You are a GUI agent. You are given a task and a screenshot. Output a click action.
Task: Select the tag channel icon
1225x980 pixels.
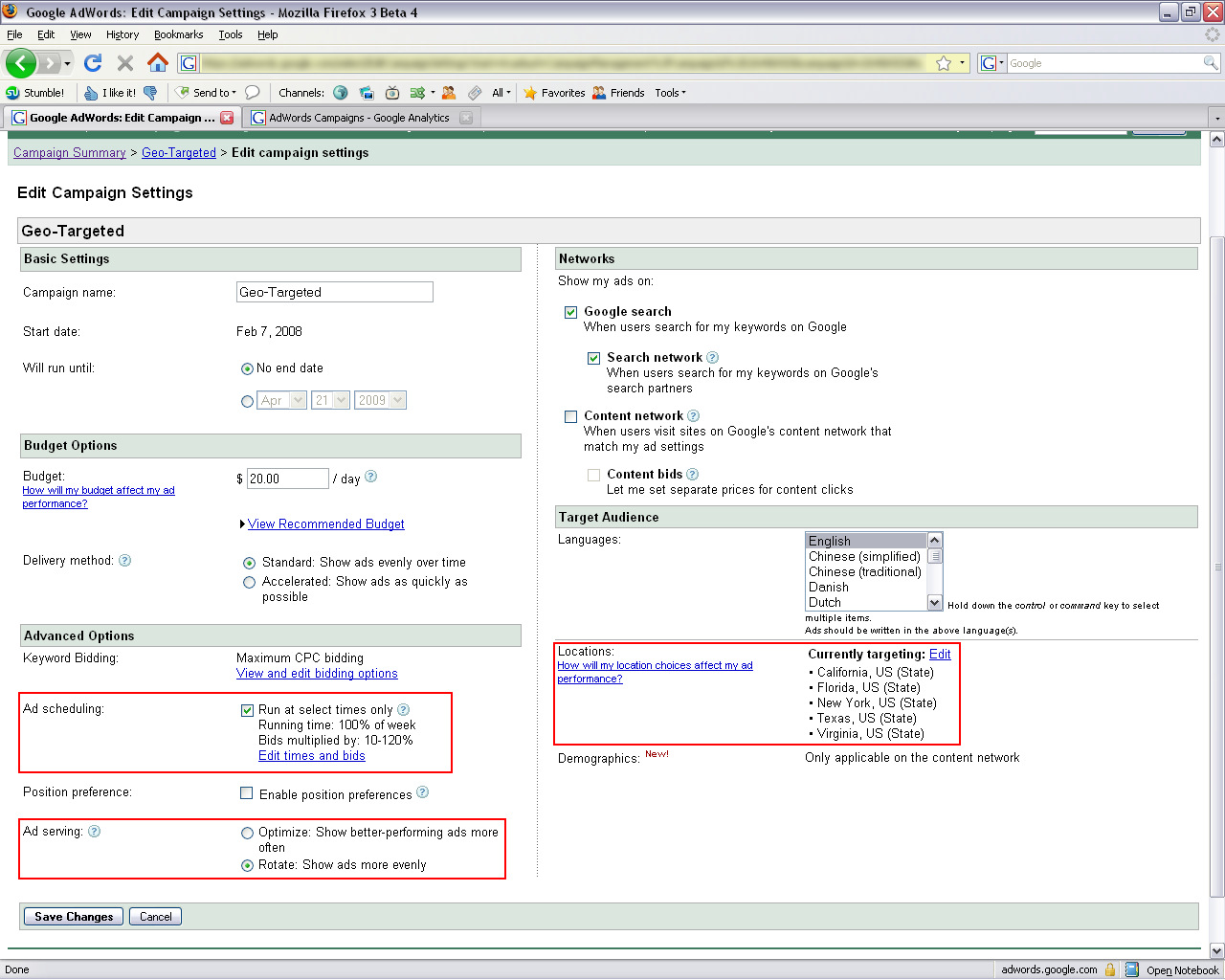tap(475, 93)
